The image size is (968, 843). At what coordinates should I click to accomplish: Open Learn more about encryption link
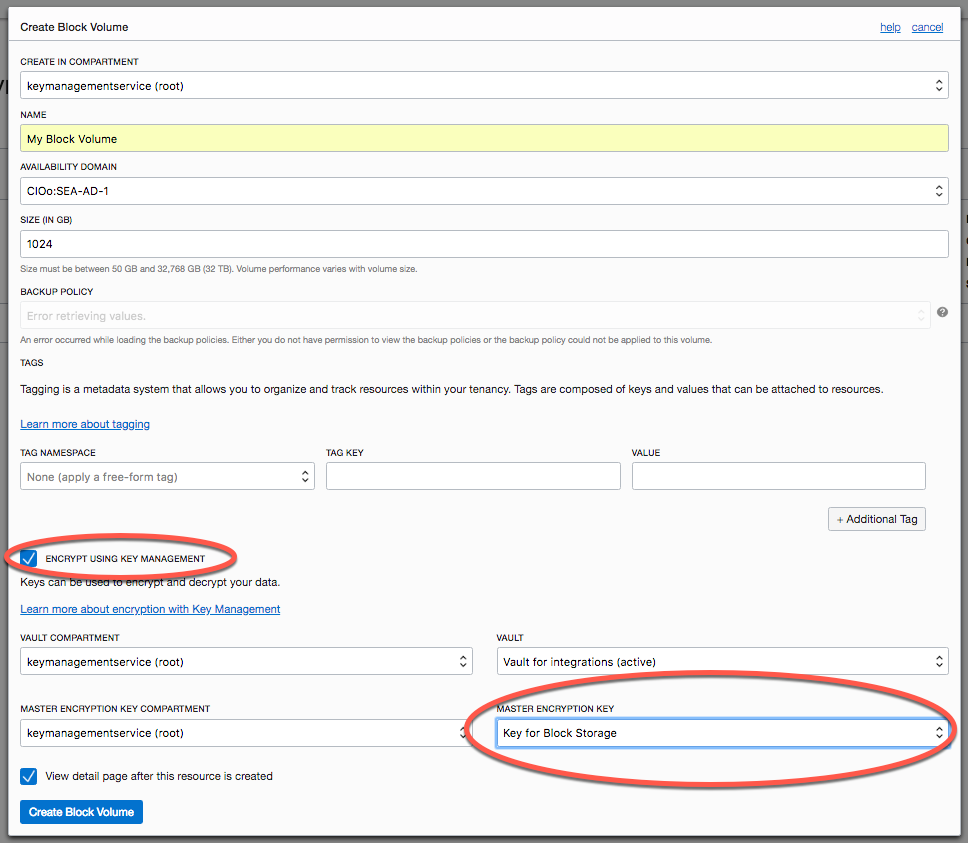click(150, 609)
